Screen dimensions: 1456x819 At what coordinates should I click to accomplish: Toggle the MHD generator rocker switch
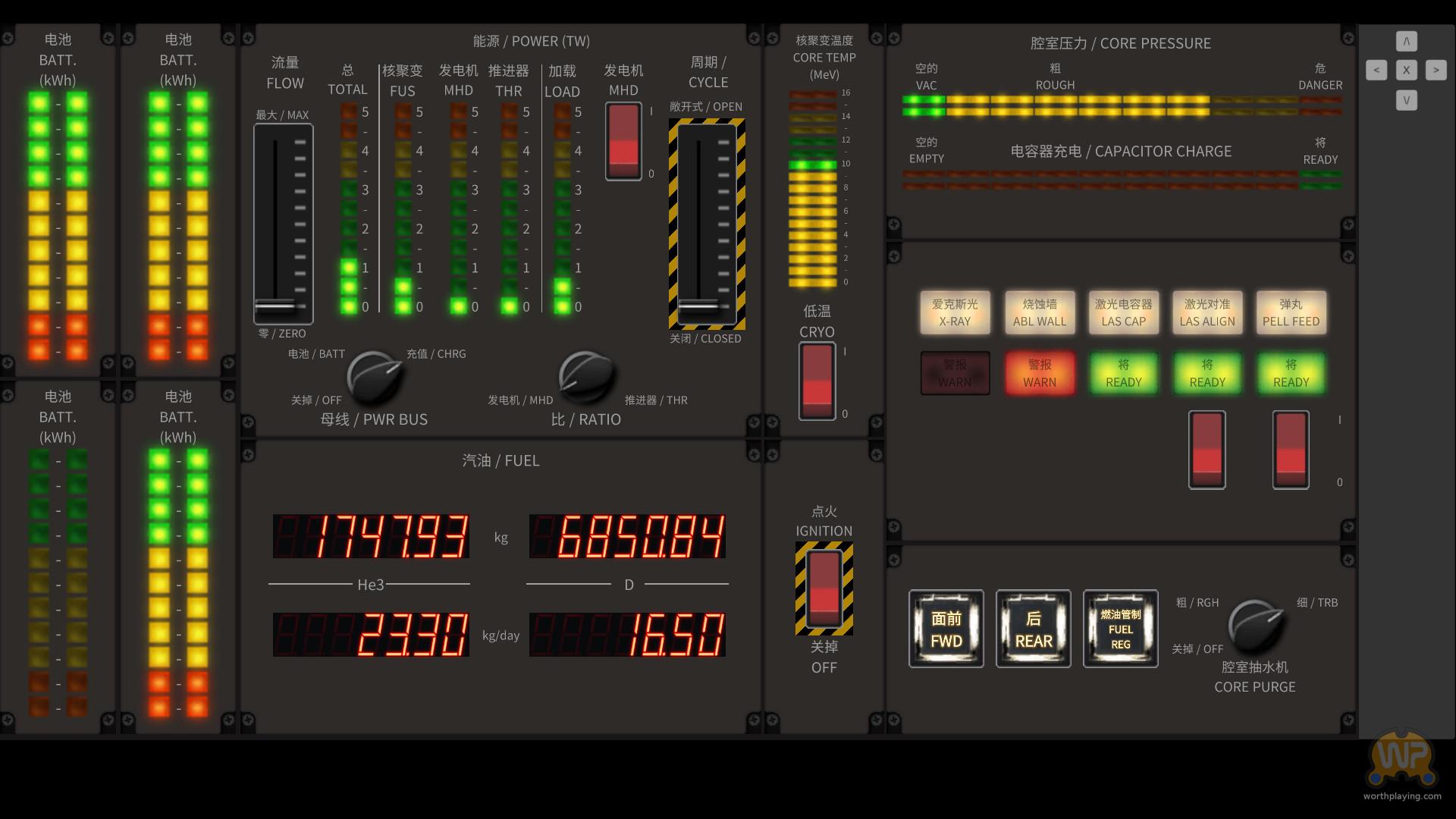[x=623, y=142]
